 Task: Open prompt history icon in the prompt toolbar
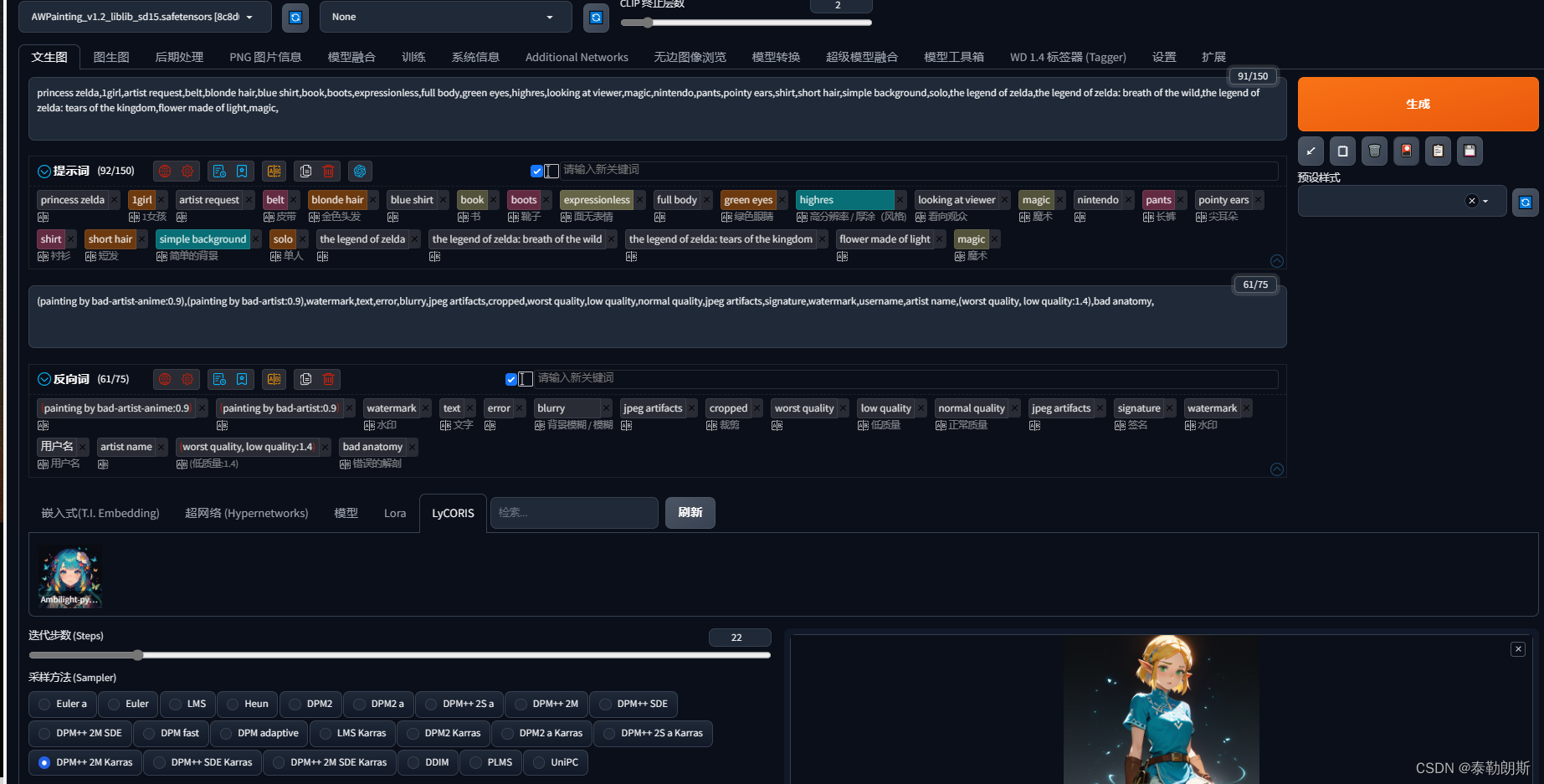[219, 172]
